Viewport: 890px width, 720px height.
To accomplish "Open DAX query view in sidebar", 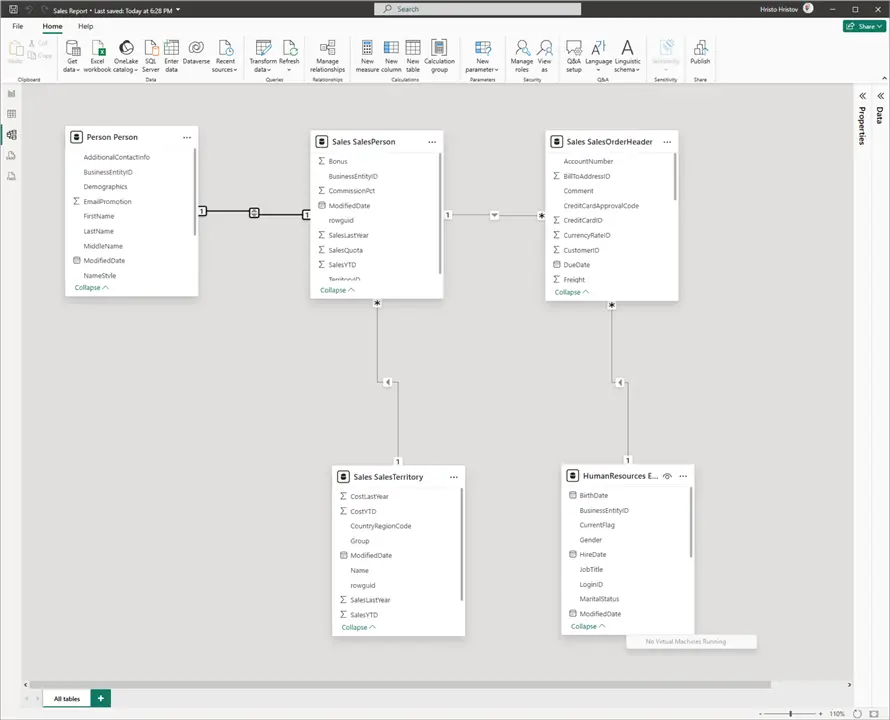I will [11, 156].
